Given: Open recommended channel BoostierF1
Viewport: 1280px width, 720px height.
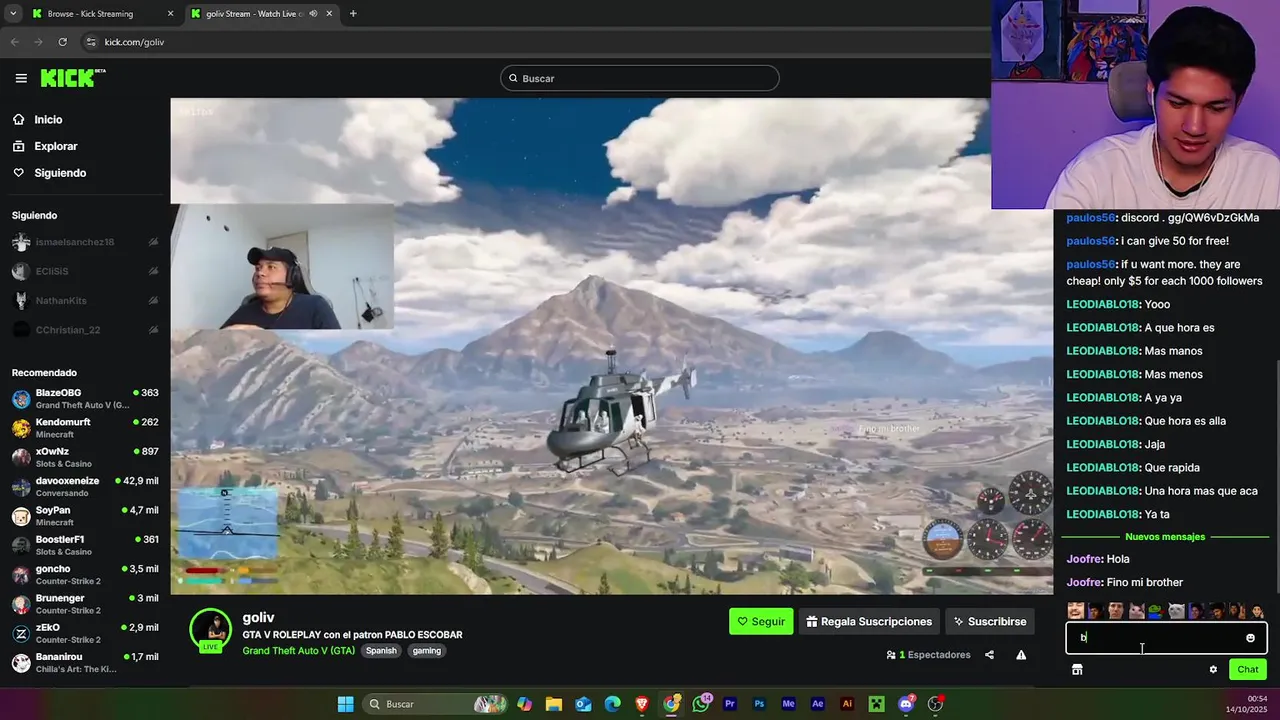Looking at the screenshot, I should [85, 545].
